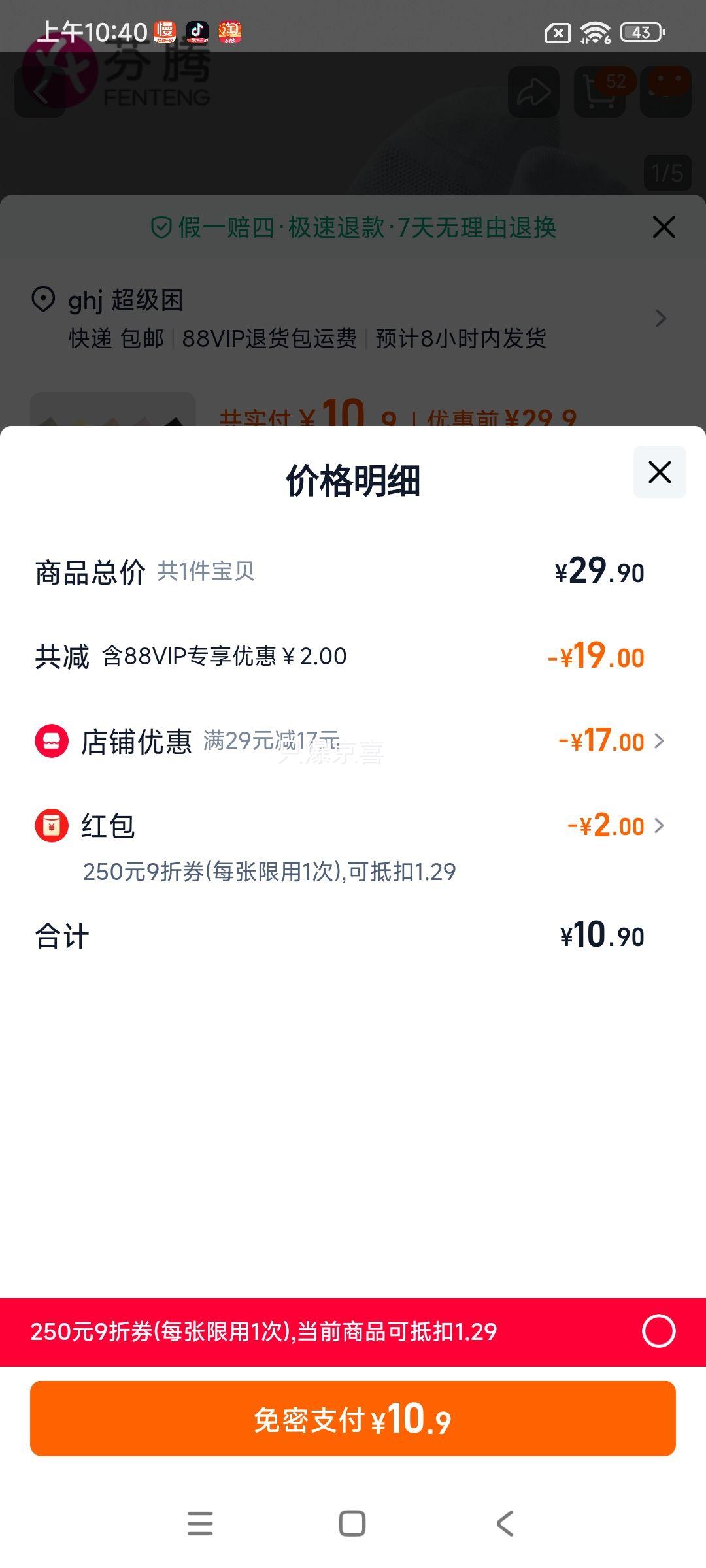The height and width of the screenshot is (1568, 706).
Task: Tap 假一赔四·极速退款 guarantee banner
Action: tap(353, 227)
